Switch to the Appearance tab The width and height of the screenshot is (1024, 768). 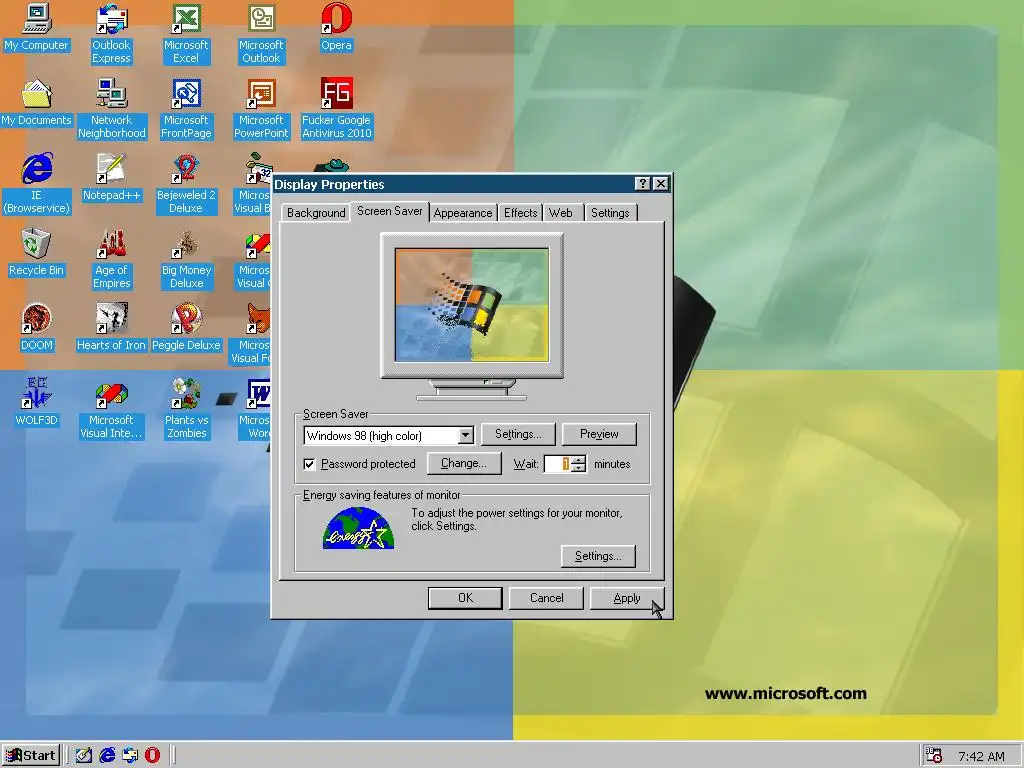tap(462, 213)
